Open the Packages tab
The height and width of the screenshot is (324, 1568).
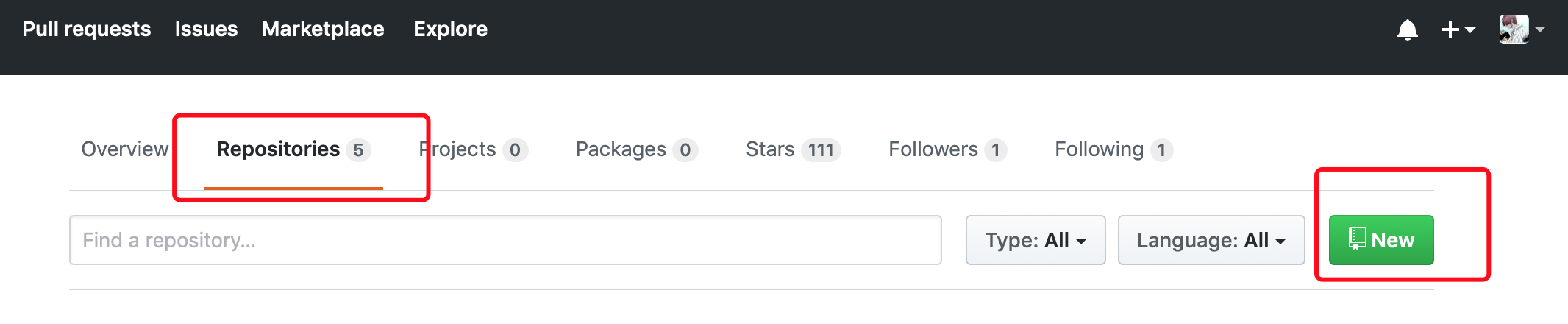tap(636, 149)
